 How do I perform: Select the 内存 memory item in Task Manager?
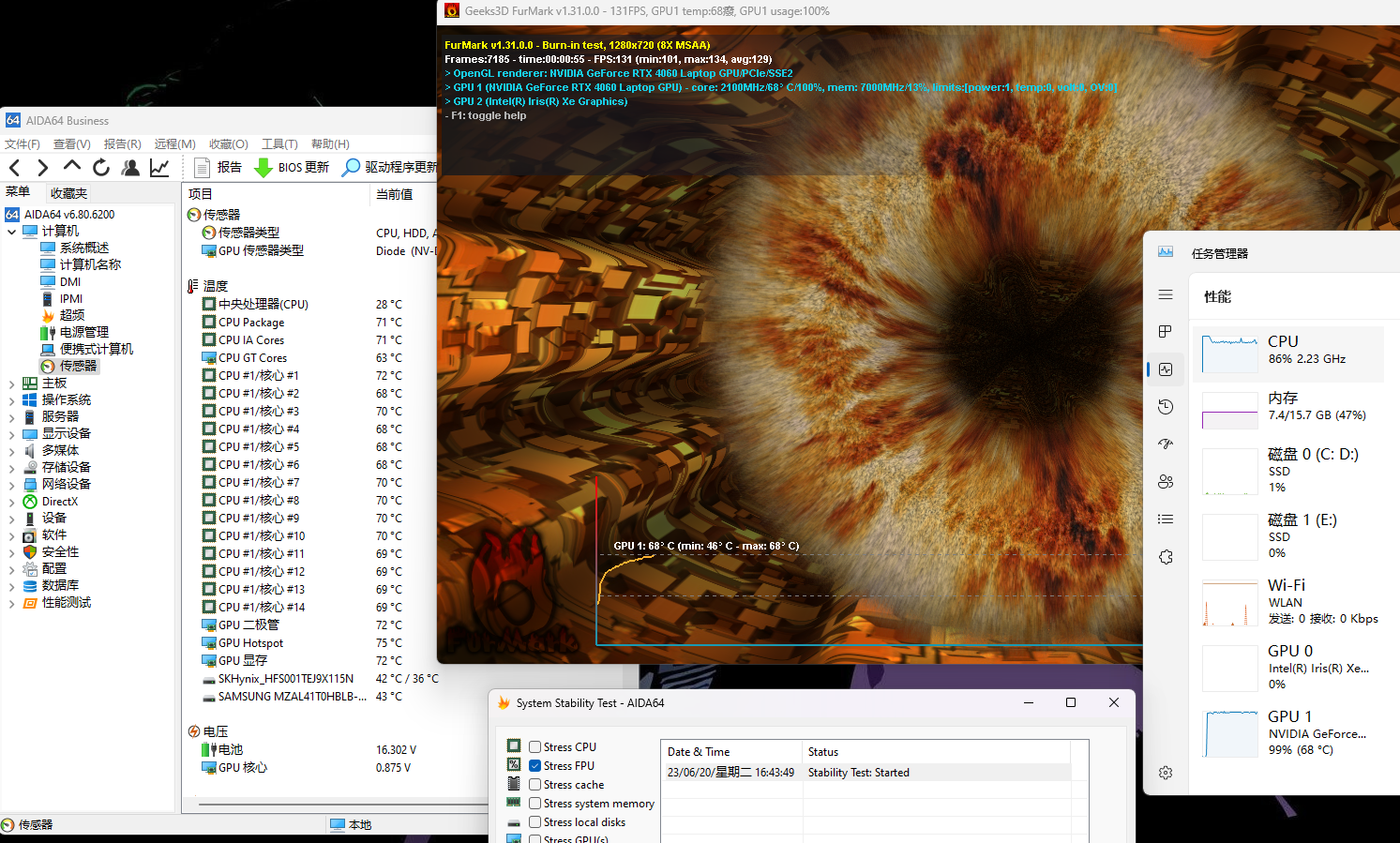coord(1288,411)
